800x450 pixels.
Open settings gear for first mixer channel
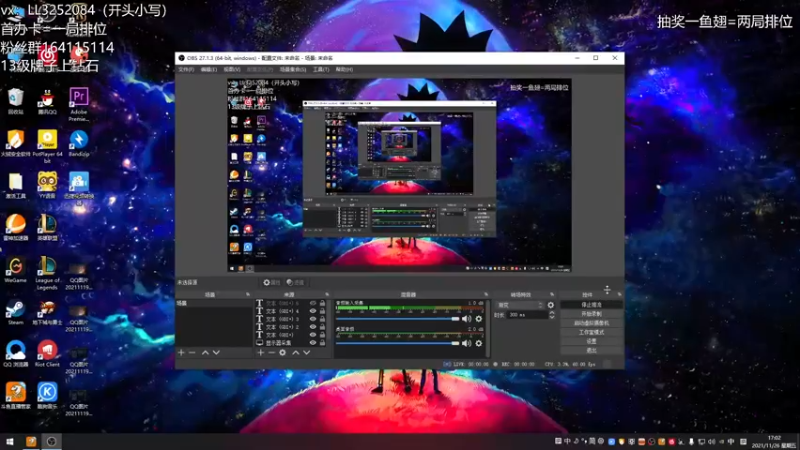pyautogui.click(x=479, y=319)
